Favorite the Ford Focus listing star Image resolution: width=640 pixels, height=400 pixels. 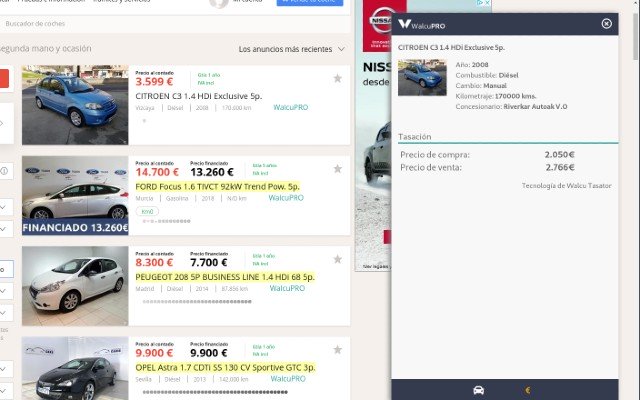338,169
